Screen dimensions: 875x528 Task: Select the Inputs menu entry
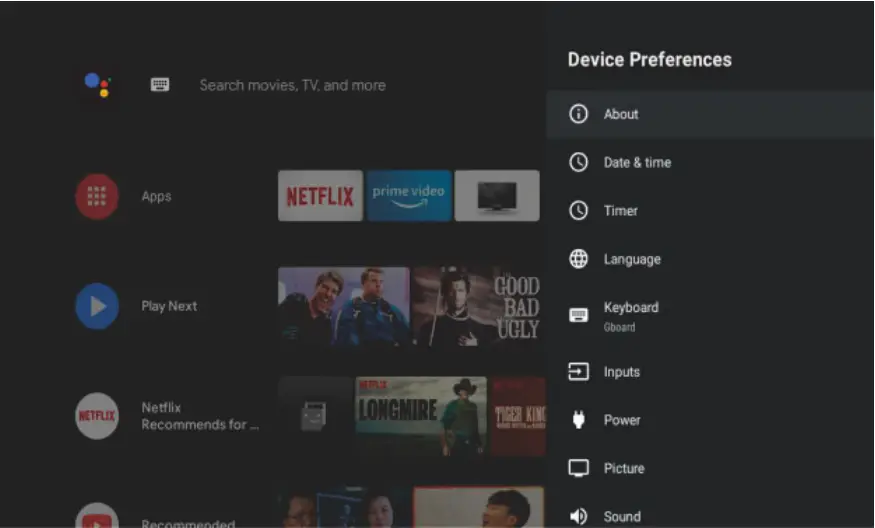pos(710,372)
